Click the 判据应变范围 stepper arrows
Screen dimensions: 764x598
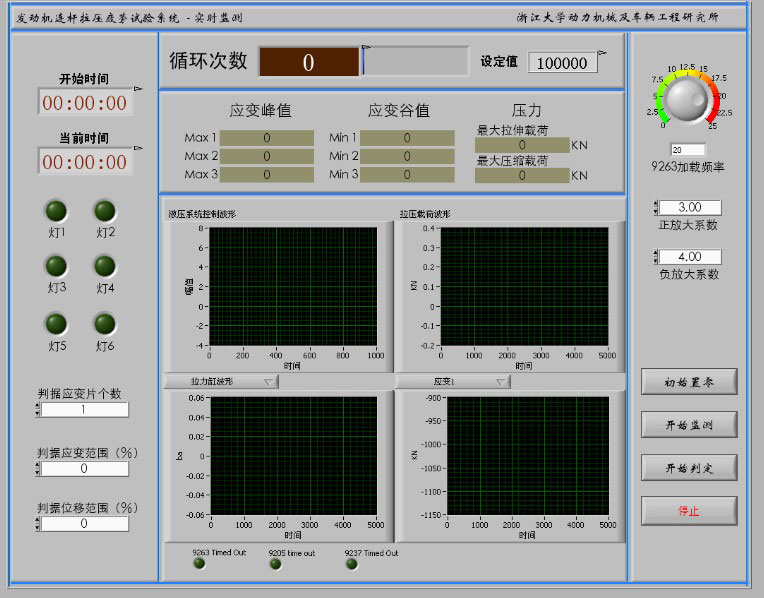[x=38, y=468]
